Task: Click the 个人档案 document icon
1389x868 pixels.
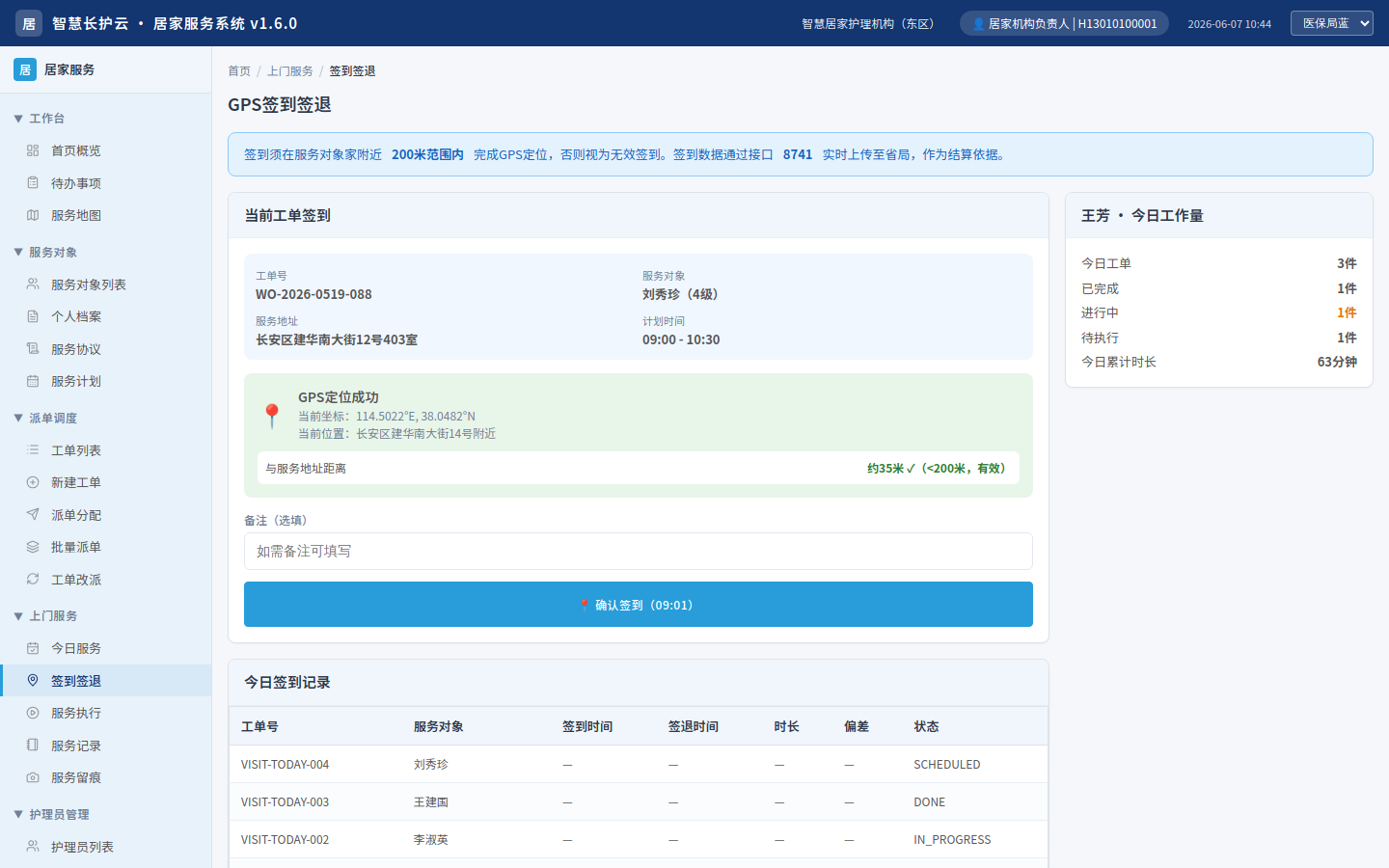Action: click(x=33, y=316)
